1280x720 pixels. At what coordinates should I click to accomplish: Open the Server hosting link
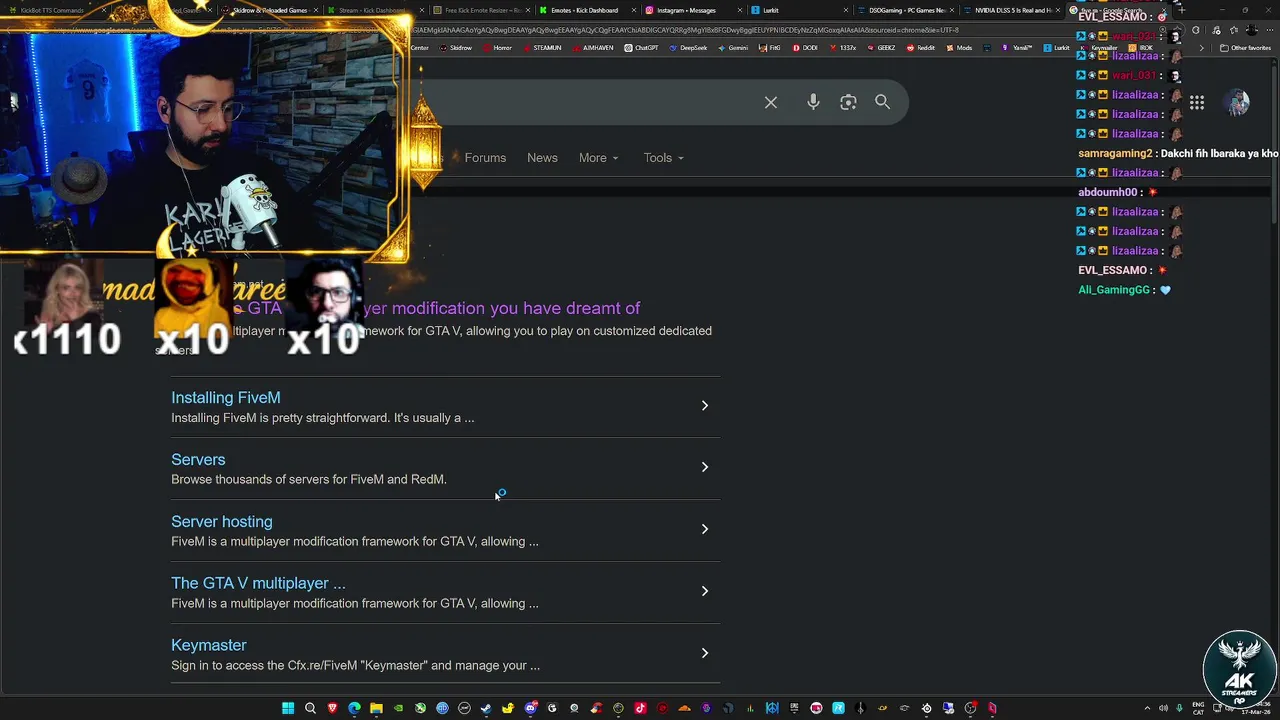point(221,521)
